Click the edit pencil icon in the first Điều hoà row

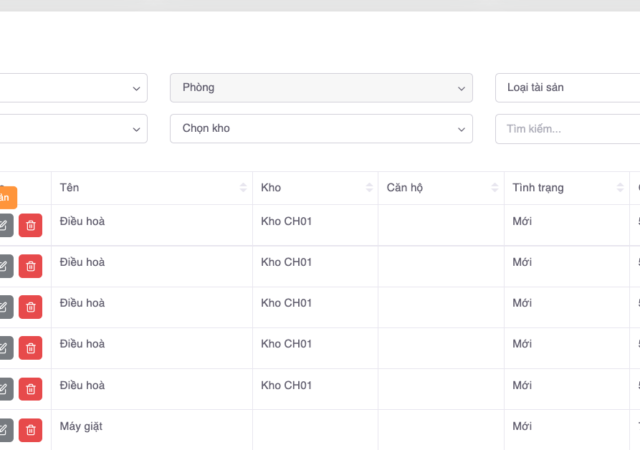tap(4, 225)
